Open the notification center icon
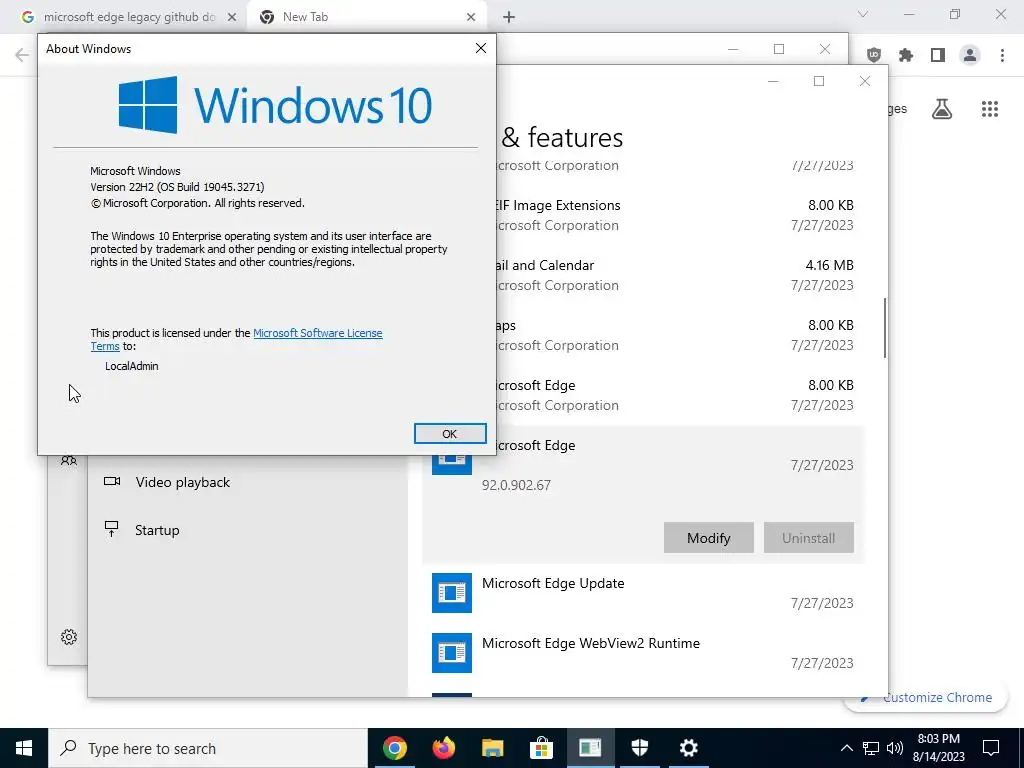Screen dimensions: 1024x768 pyautogui.click(x=991, y=748)
